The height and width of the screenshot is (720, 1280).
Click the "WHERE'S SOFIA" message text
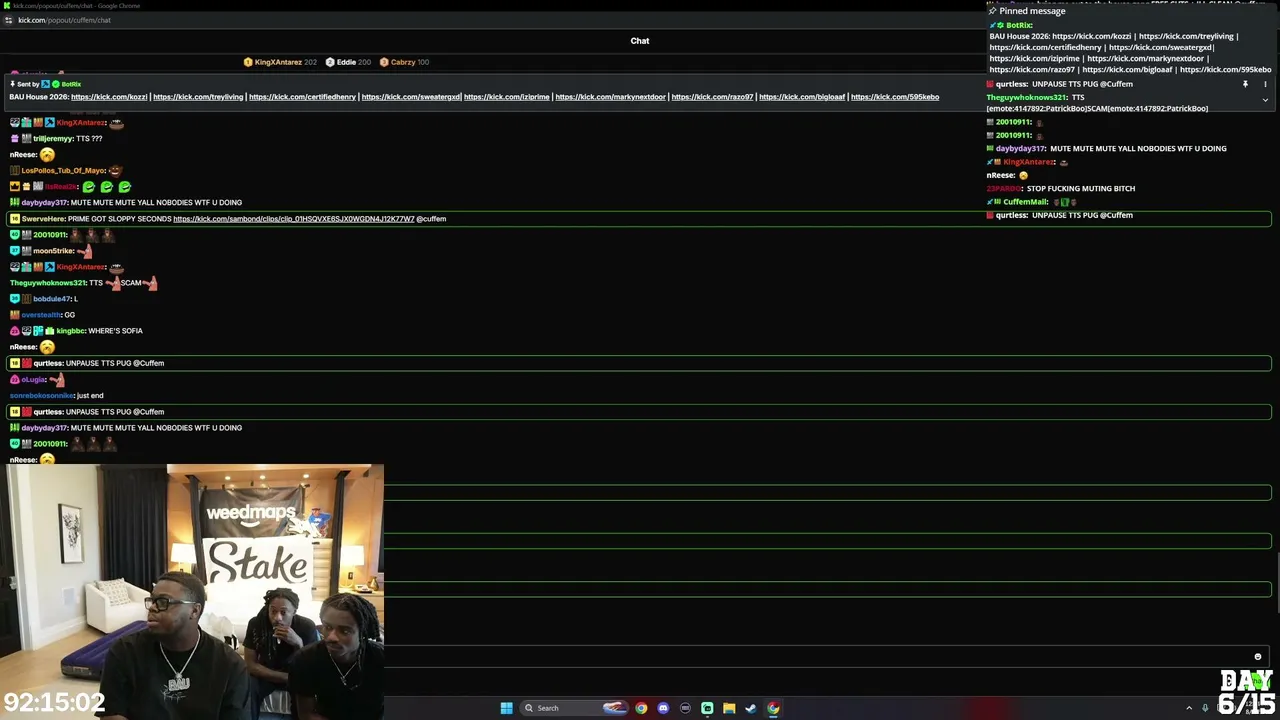[115, 331]
